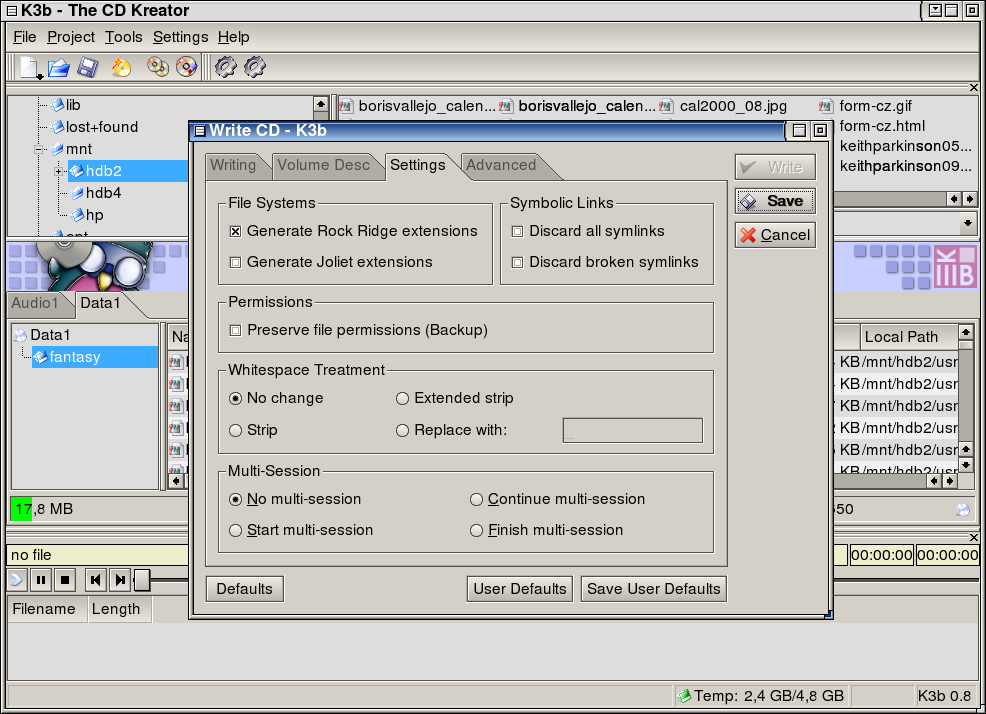Click the Defaults button

pos(245,589)
